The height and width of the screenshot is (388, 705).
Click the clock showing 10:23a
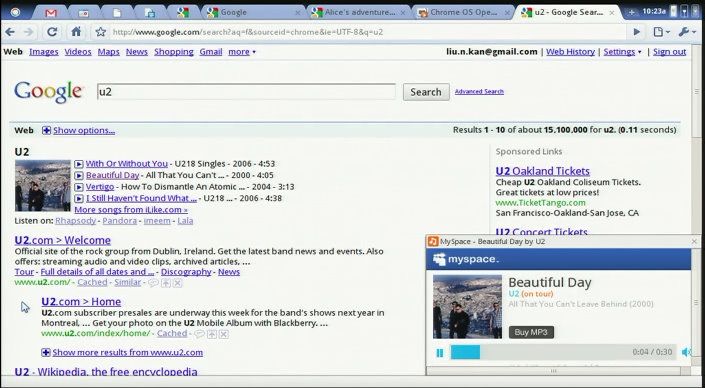[x=654, y=12]
